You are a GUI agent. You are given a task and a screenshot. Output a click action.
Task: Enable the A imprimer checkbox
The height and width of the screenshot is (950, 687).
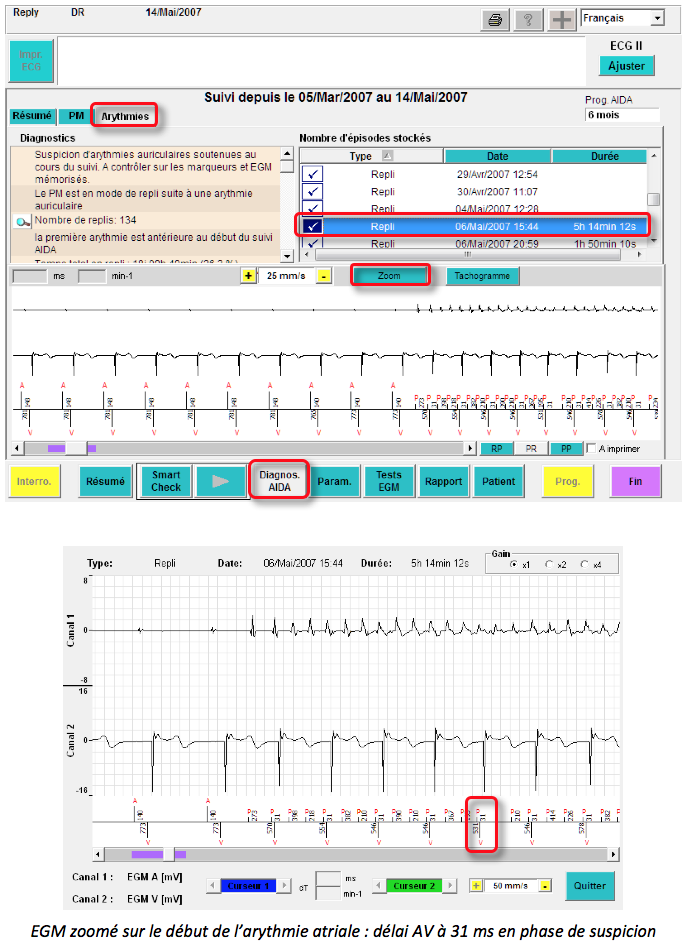click(592, 448)
